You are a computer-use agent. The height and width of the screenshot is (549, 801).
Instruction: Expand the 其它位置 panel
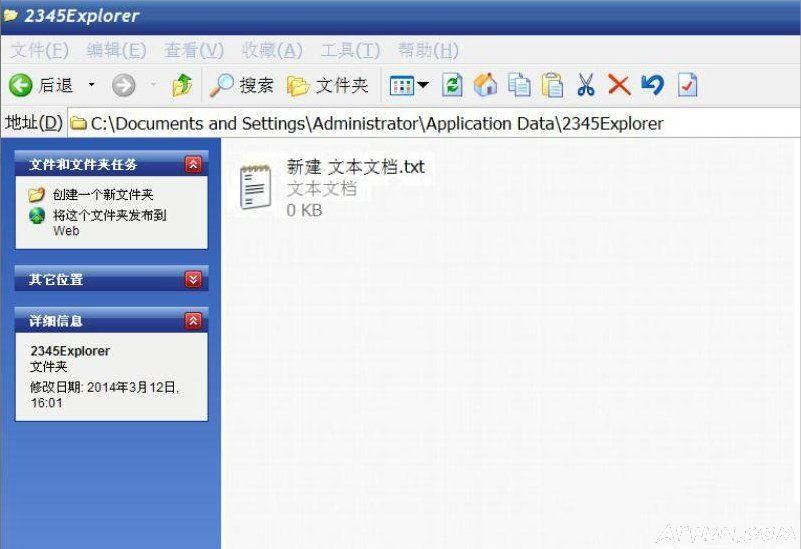tap(193, 279)
